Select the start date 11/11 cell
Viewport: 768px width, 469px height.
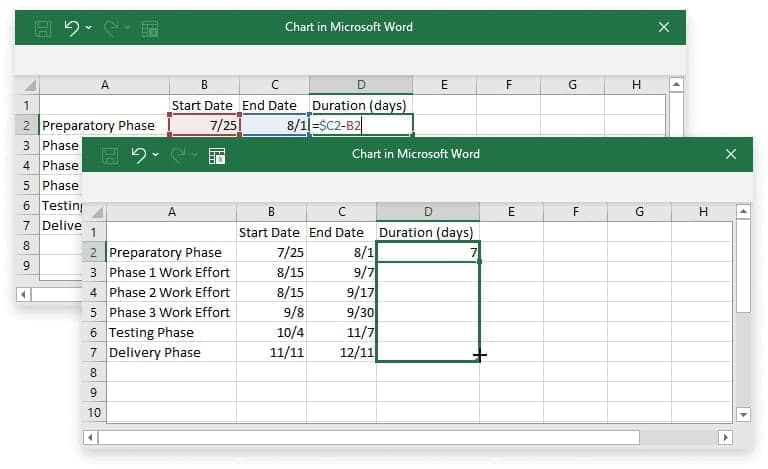pyautogui.click(x=271, y=352)
